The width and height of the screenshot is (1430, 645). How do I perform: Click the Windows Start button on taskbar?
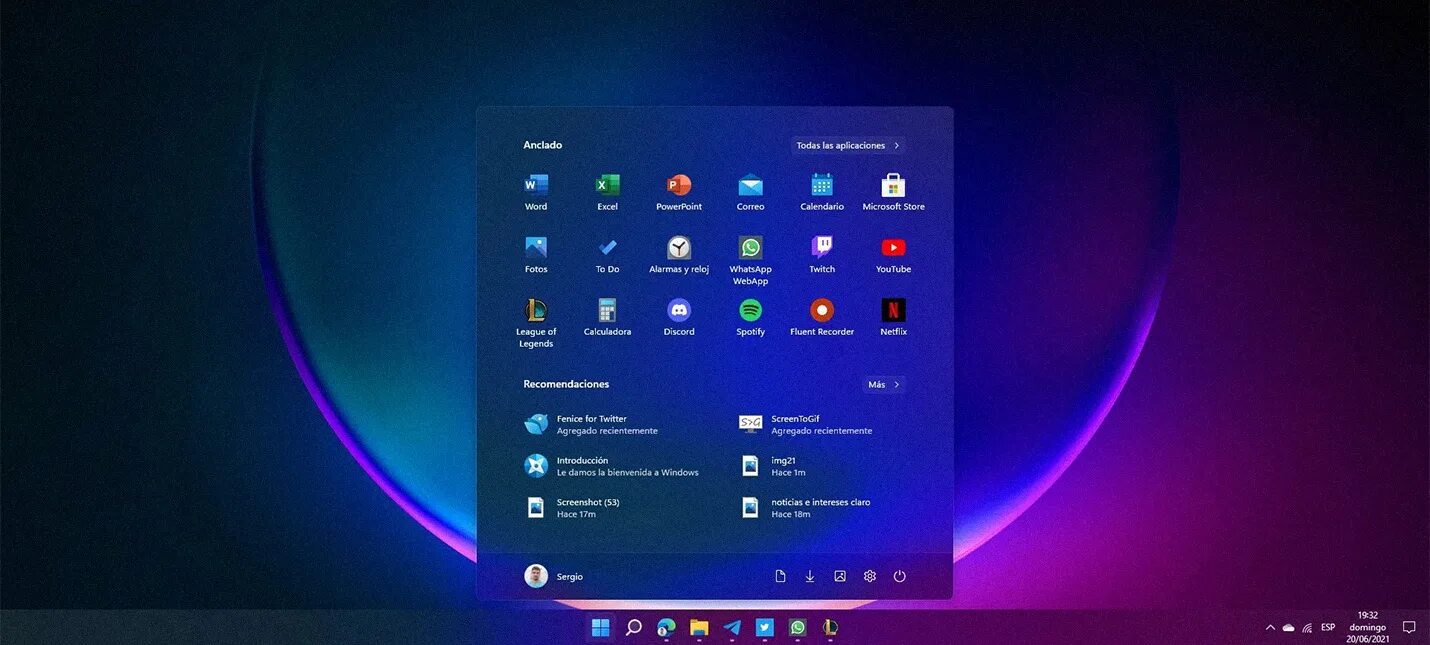[x=601, y=628]
